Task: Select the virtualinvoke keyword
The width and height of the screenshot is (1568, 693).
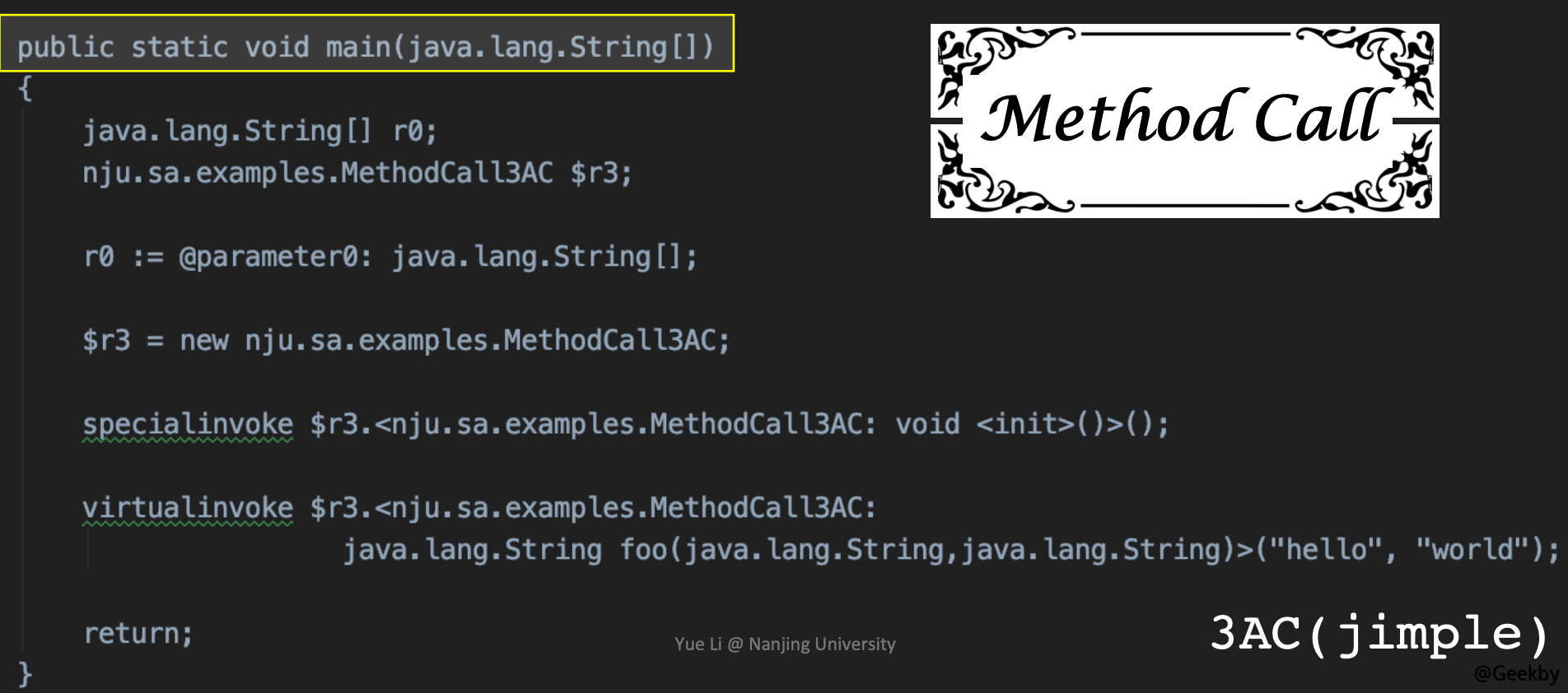Action: [x=188, y=508]
